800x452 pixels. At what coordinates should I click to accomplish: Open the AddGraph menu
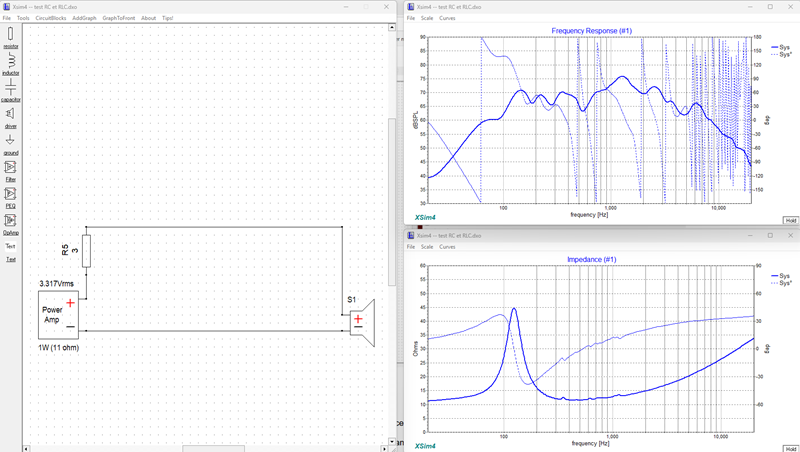84,18
